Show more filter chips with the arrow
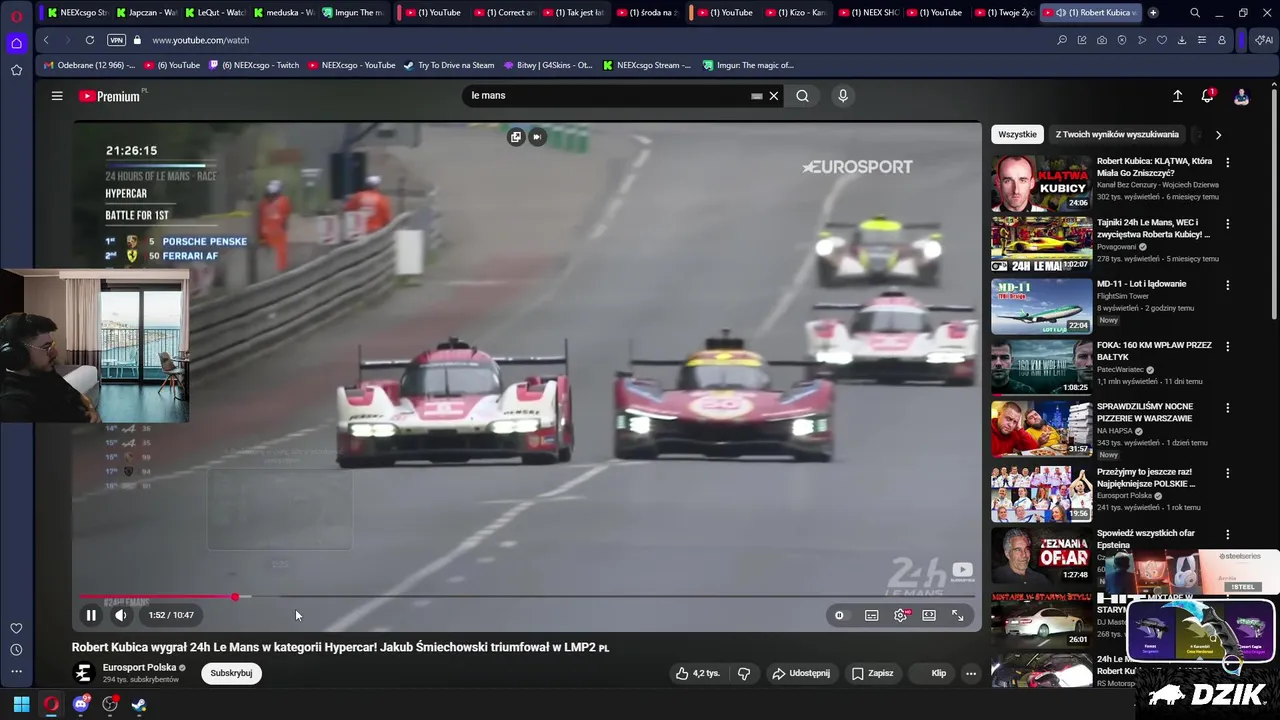This screenshot has height=720, width=1280. (x=1218, y=134)
